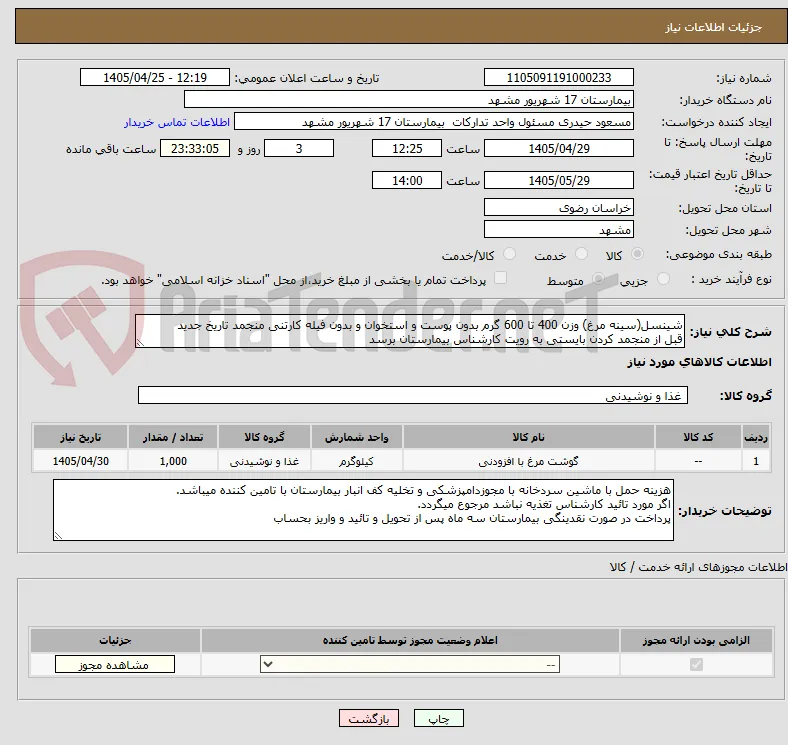Select the متوسط purchase type radio
The image size is (788, 745).
tap(598, 278)
